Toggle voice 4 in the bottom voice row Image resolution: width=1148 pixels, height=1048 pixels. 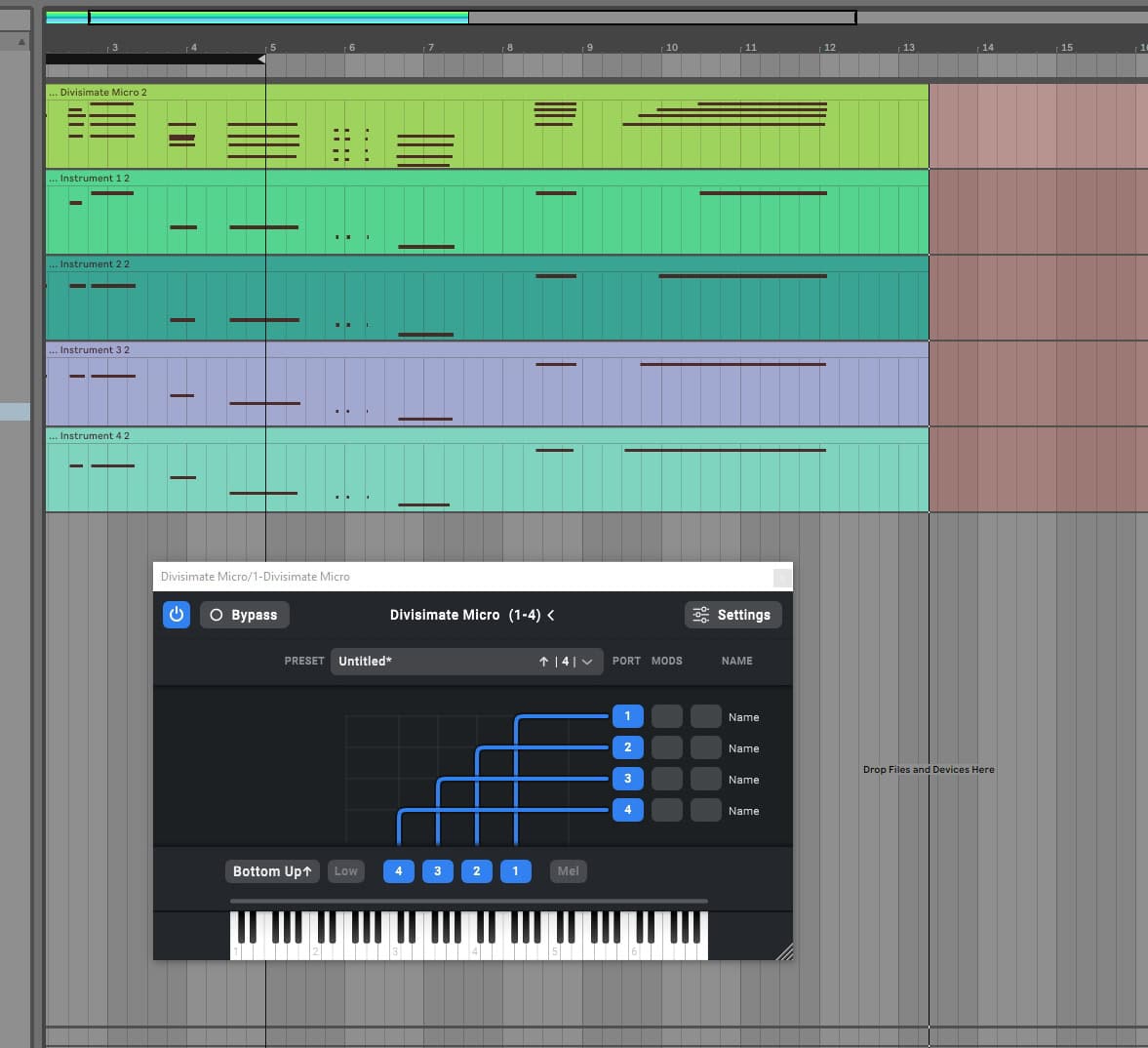[398, 871]
